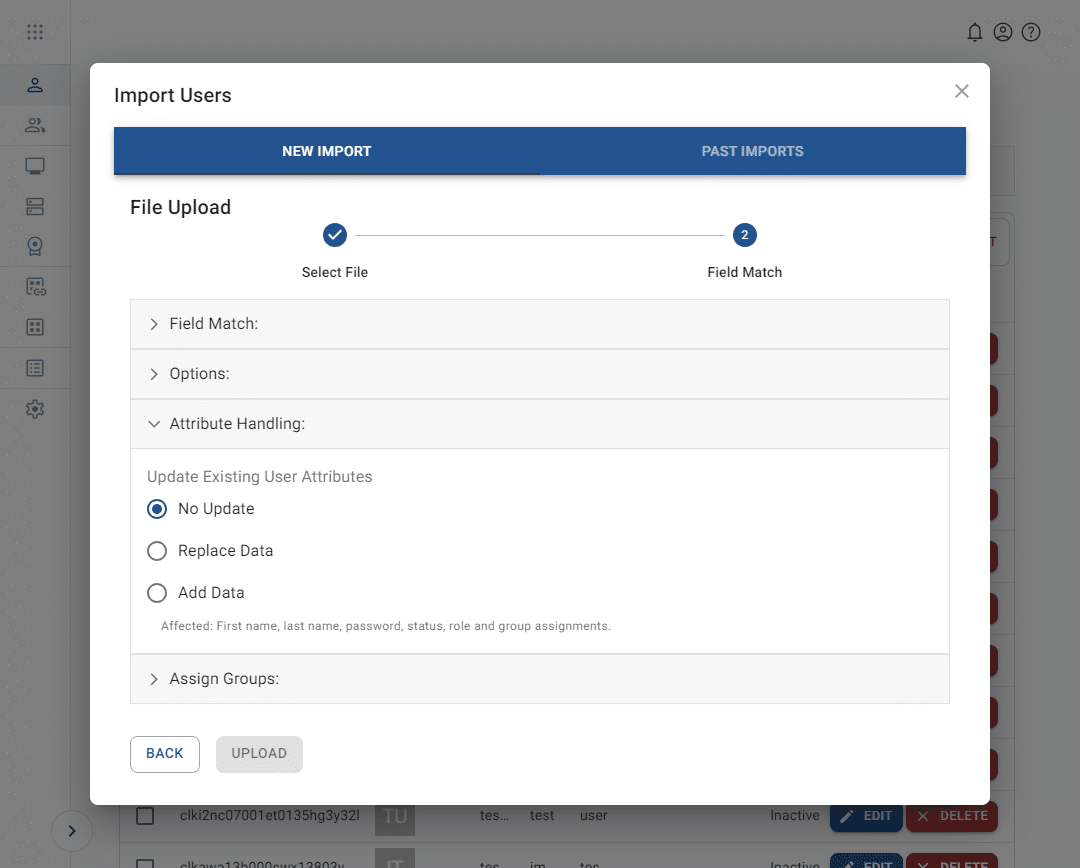
Task: Open the Groups icon in the sidebar
Action: [35, 124]
